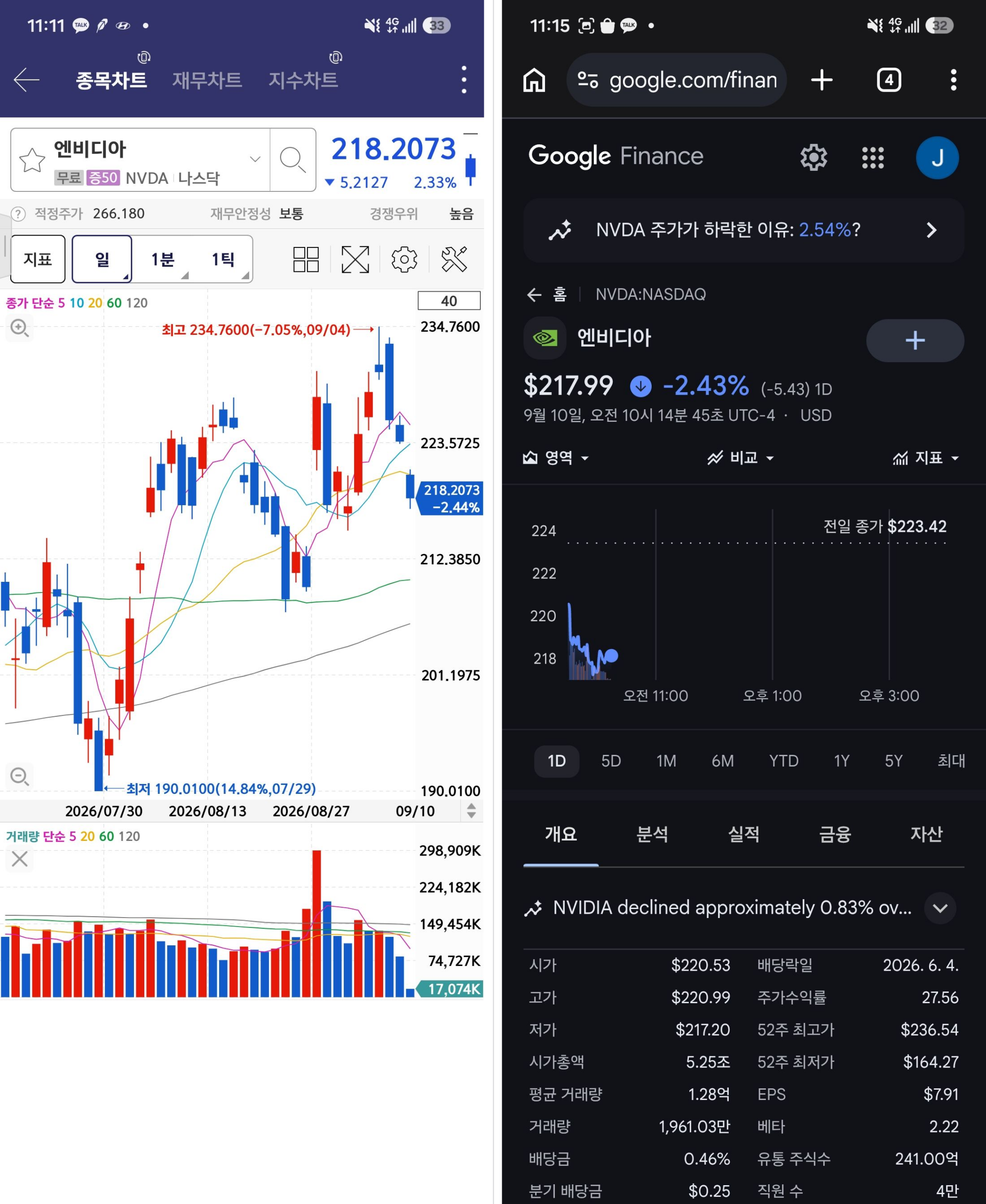Open browser three-dot menu
Image resolution: width=986 pixels, height=1204 pixels.
point(953,79)
